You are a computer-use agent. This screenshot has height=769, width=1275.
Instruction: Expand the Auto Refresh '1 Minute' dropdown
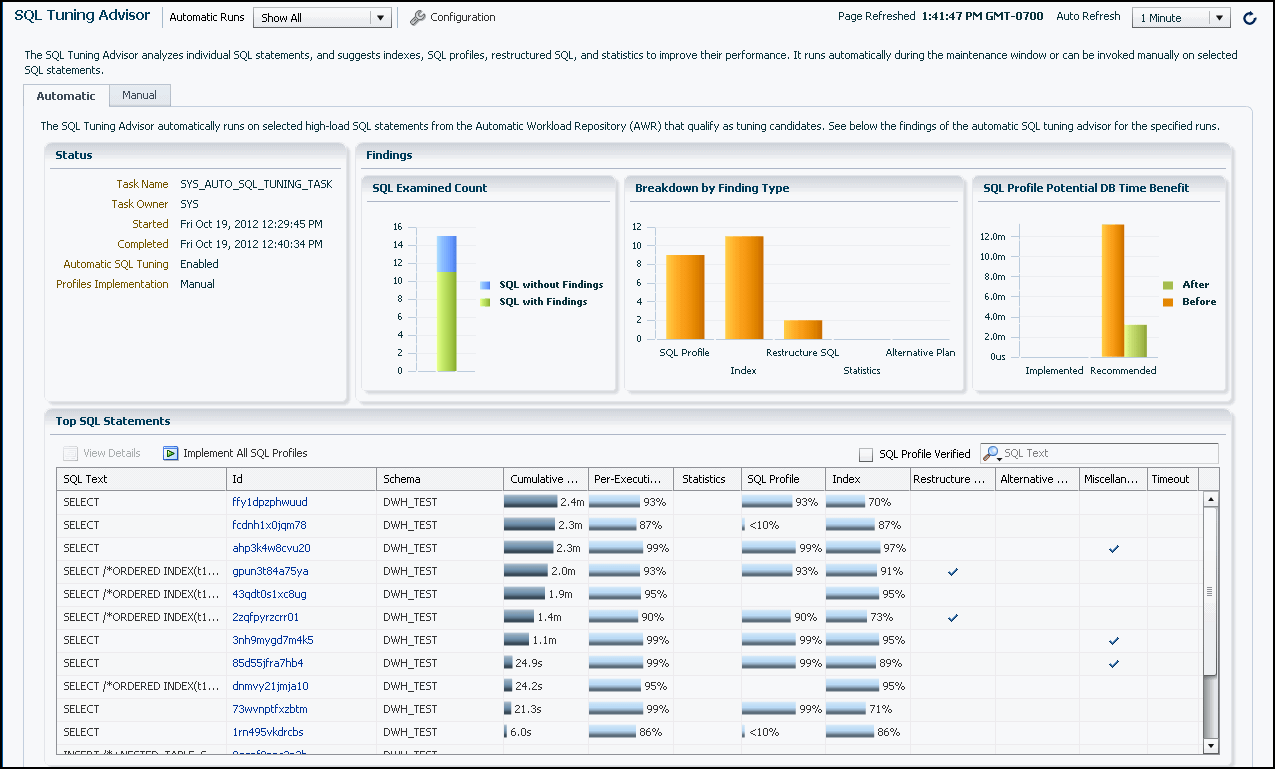(x=1218, y=18)
